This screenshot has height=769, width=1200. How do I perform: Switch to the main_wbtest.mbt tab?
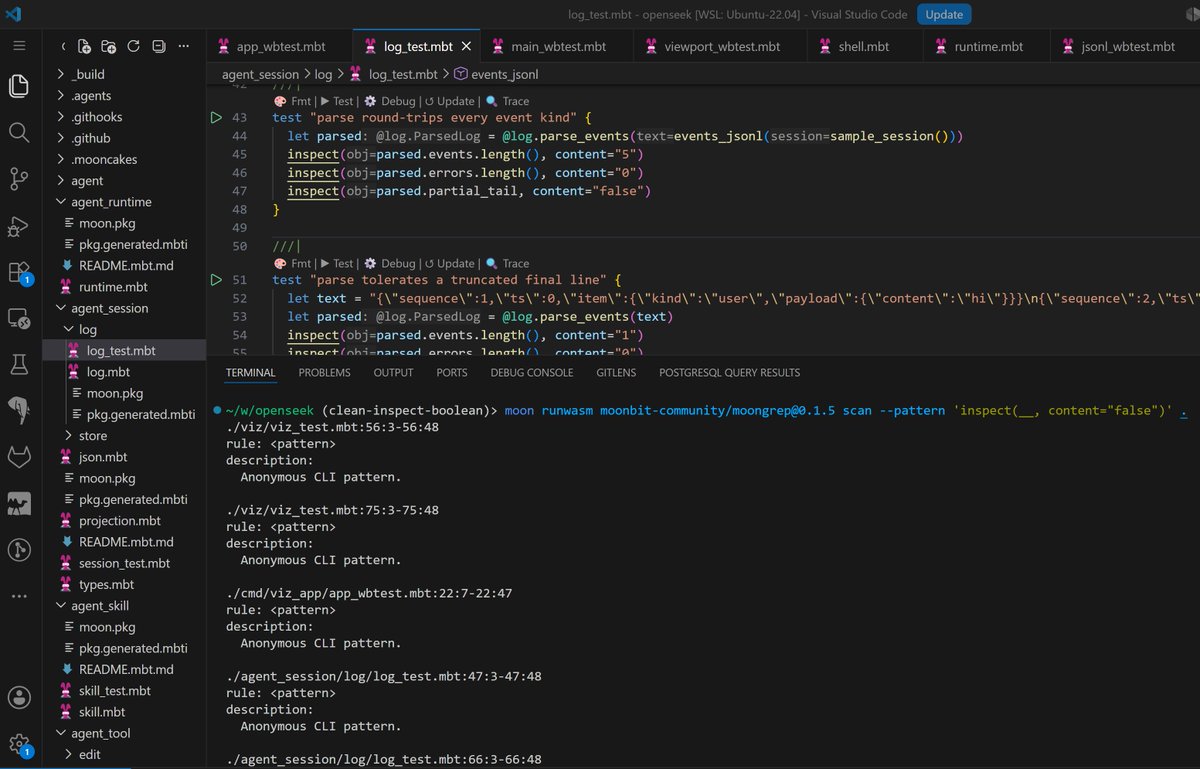coord(558,47)
